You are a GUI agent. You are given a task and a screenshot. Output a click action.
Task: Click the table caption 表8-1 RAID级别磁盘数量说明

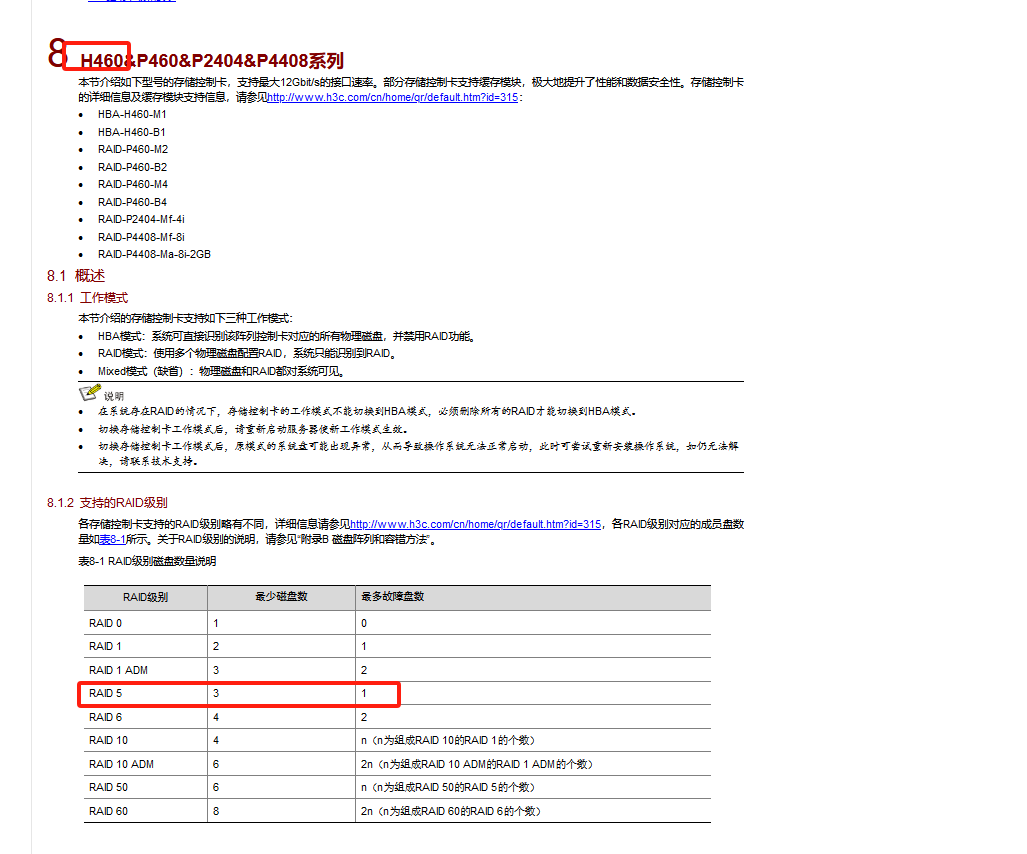point(147,561)
